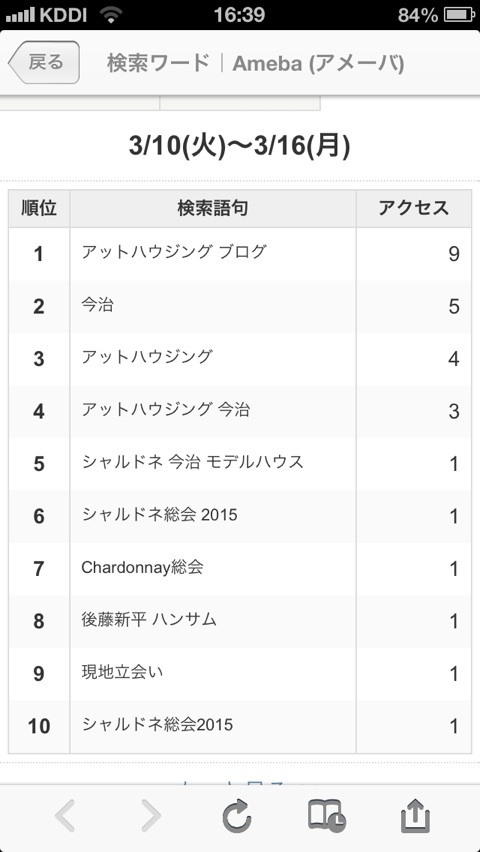
Task: Tap the Wi-Fi signal icon
Action: [x=111, y=15]
